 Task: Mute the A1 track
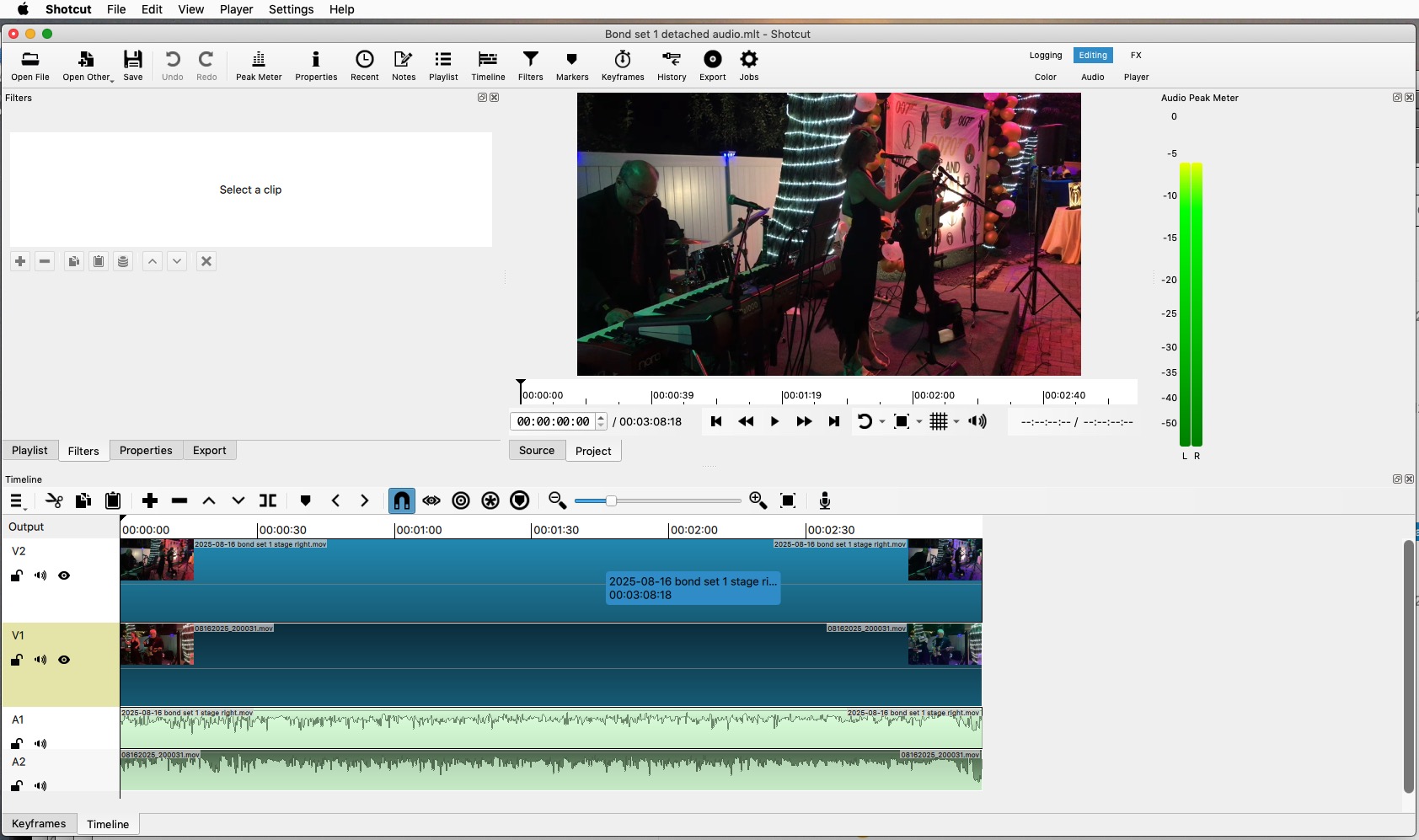tap(40, 744)
